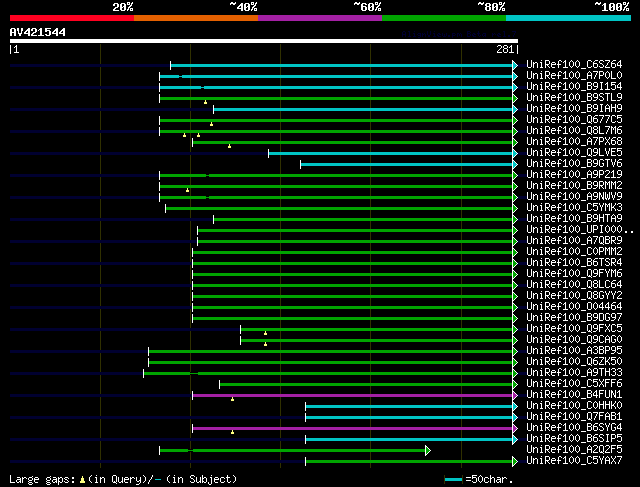Select the UniRef100_B9HTA9 label
Screen dimensions: 640x487
coord(574,218)
